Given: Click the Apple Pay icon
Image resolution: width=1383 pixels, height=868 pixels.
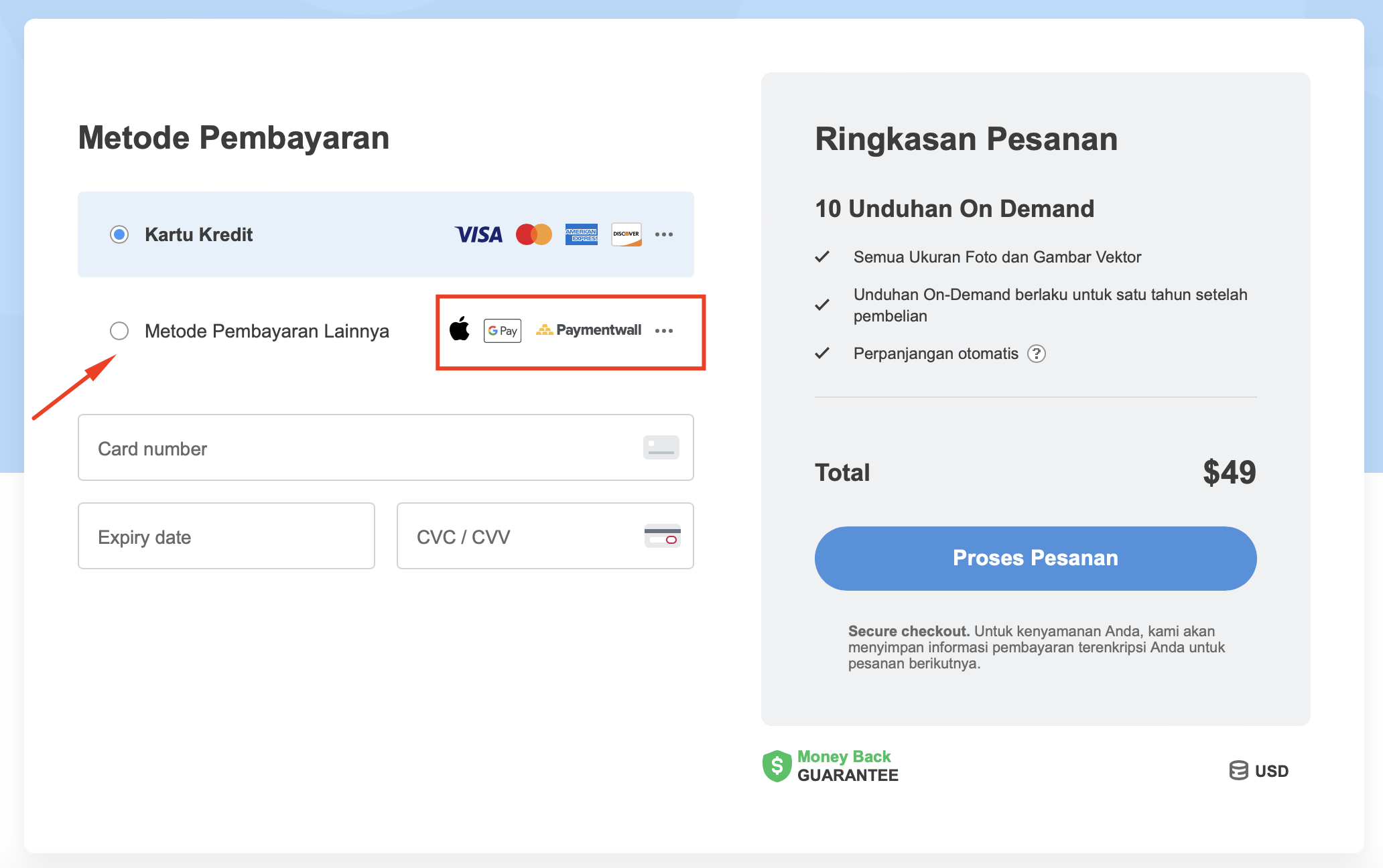Looking at the screenshot, I should tap(460, 330).
